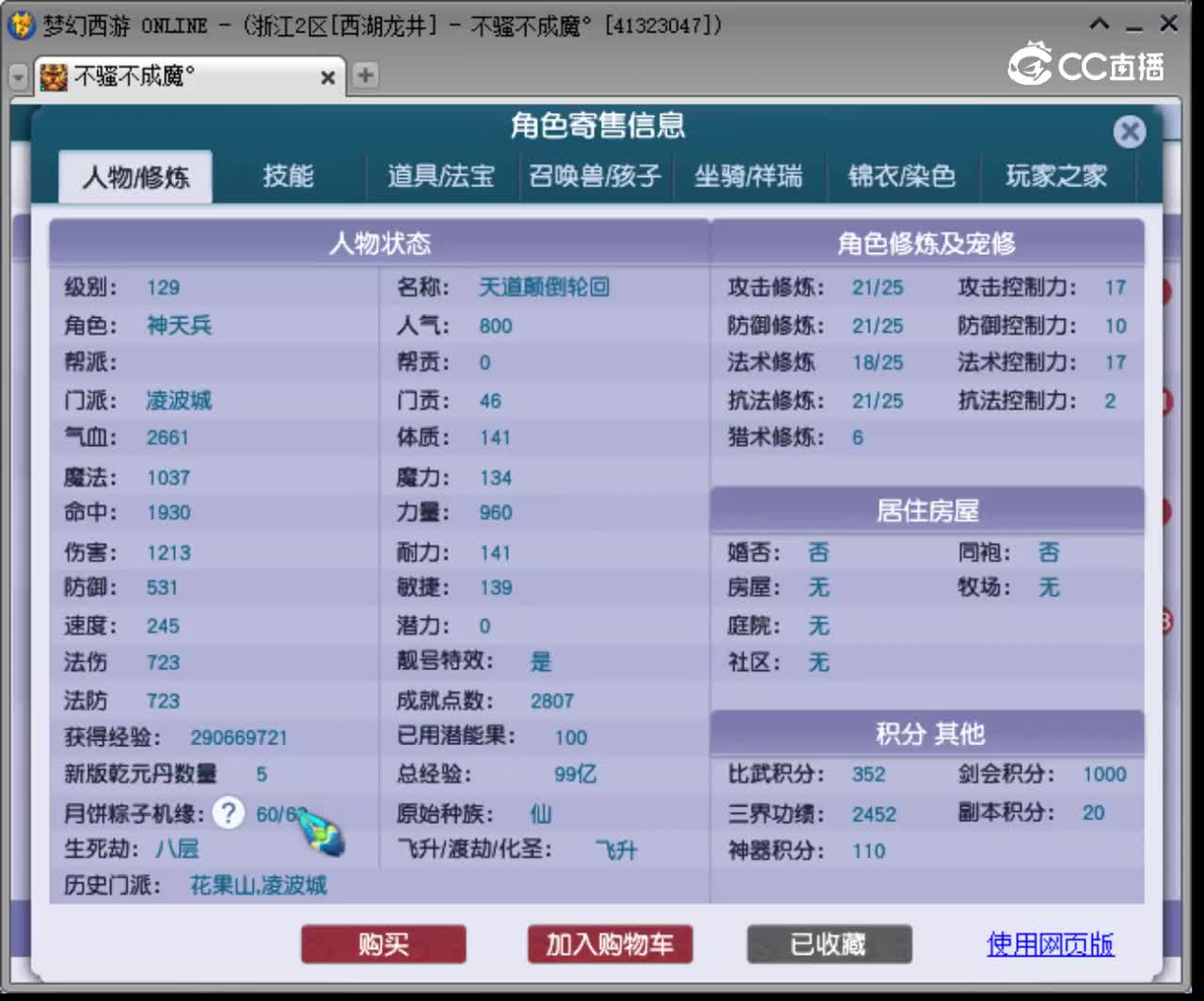The image size is (1204, 1001).
Task: Click 原始种族 value 仙
Action: [541, 814]
